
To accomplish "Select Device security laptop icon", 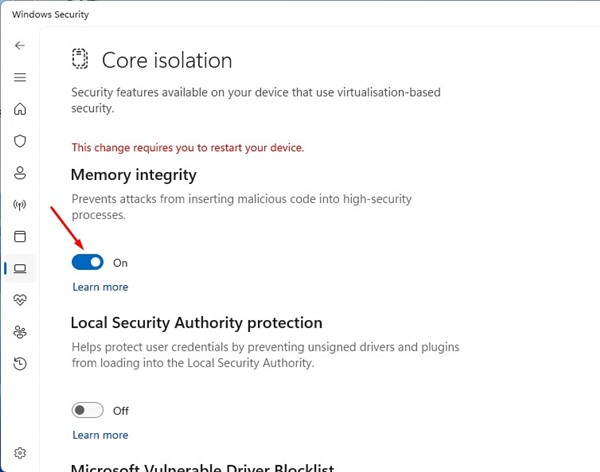I will [20, 268].
